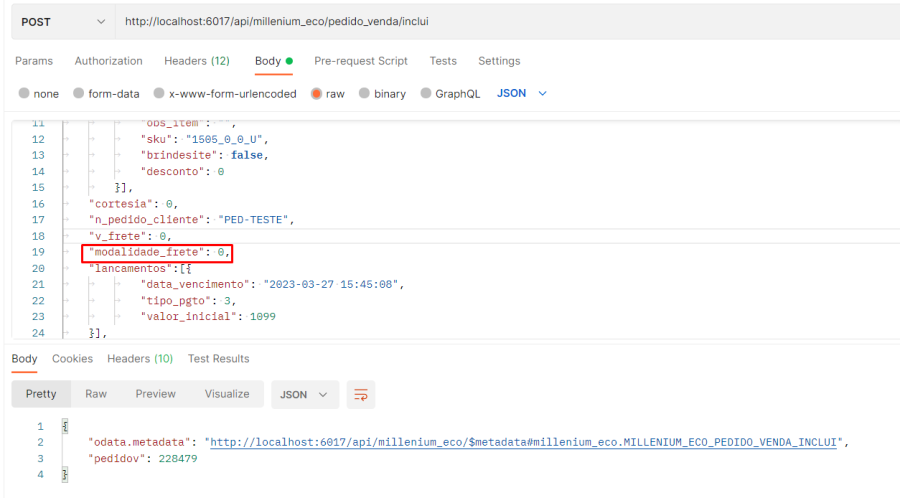Switch to the Tests tab
Screen dimensions: 900x498
(443, 61)
